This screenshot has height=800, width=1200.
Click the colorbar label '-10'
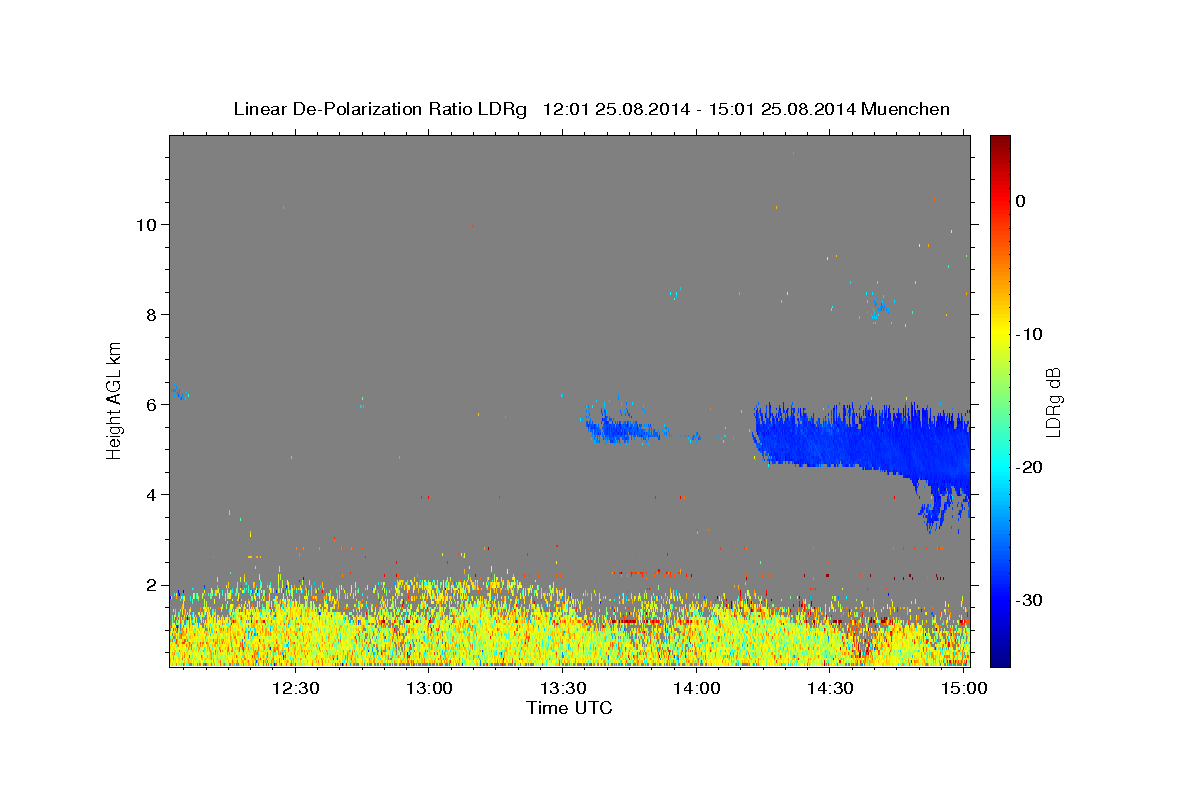point(1030,334)
